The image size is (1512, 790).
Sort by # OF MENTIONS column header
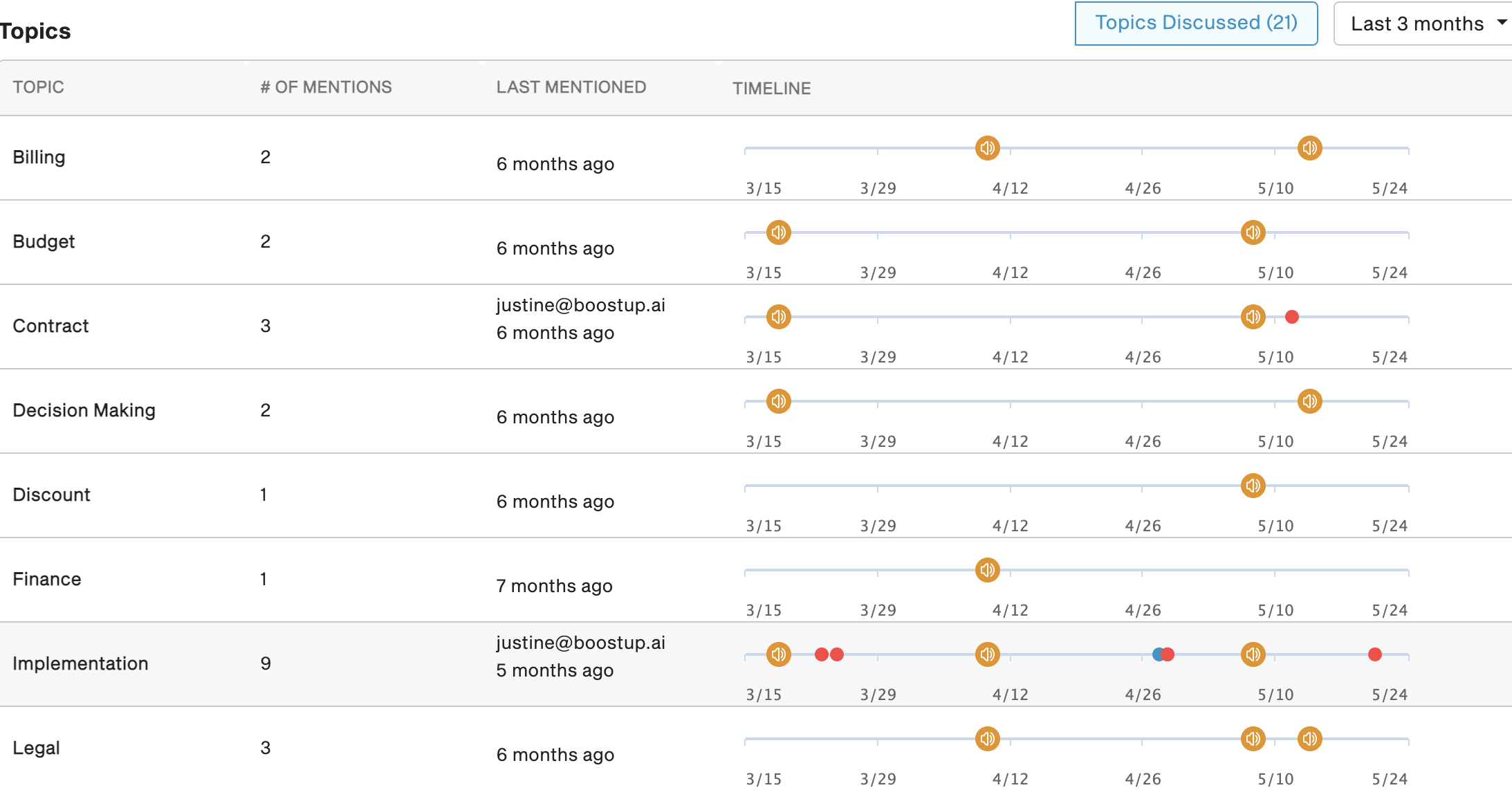[x=326, y=87]
